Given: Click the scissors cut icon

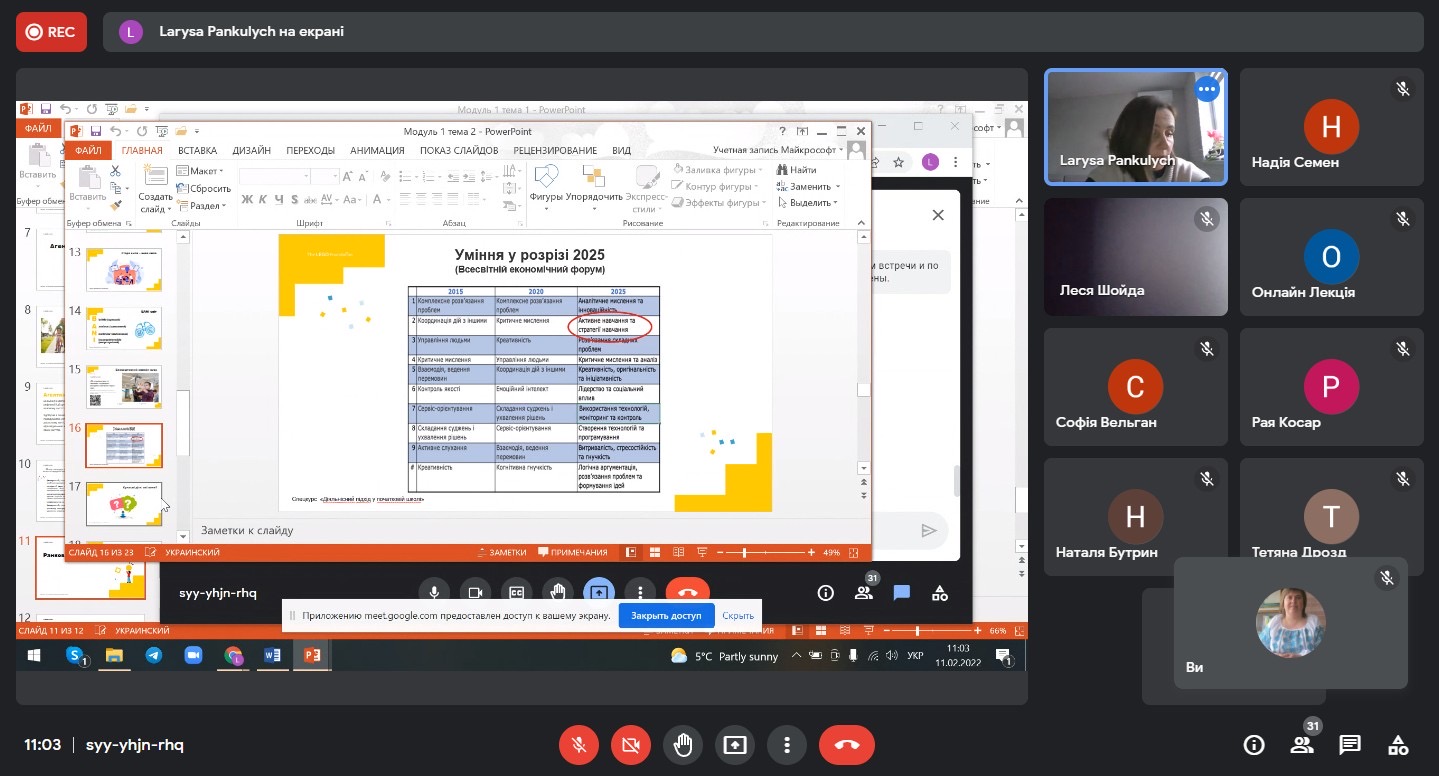Looking at the screenshot, I should 115,171.
